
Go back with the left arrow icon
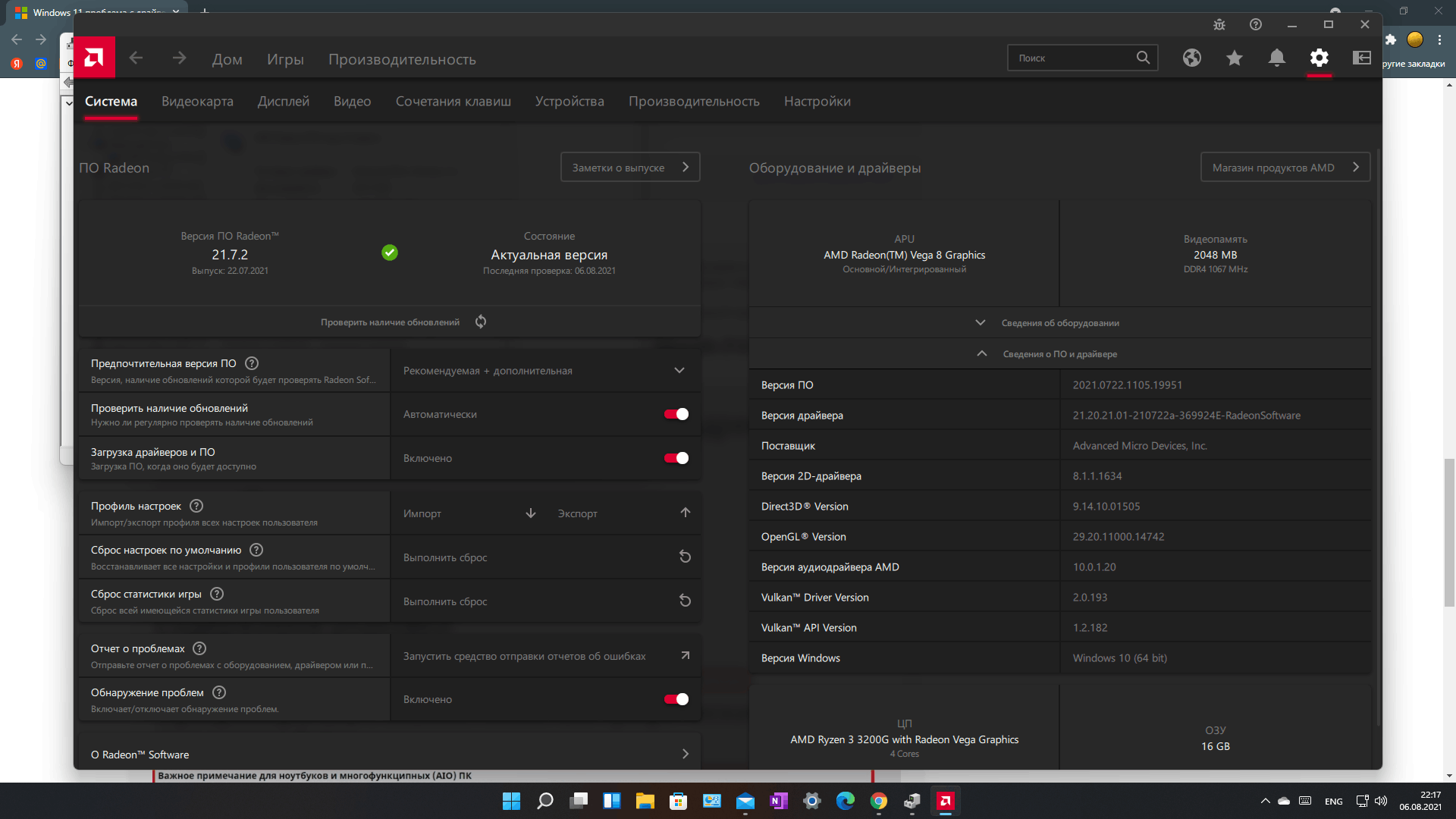click(x=136, y=58)
